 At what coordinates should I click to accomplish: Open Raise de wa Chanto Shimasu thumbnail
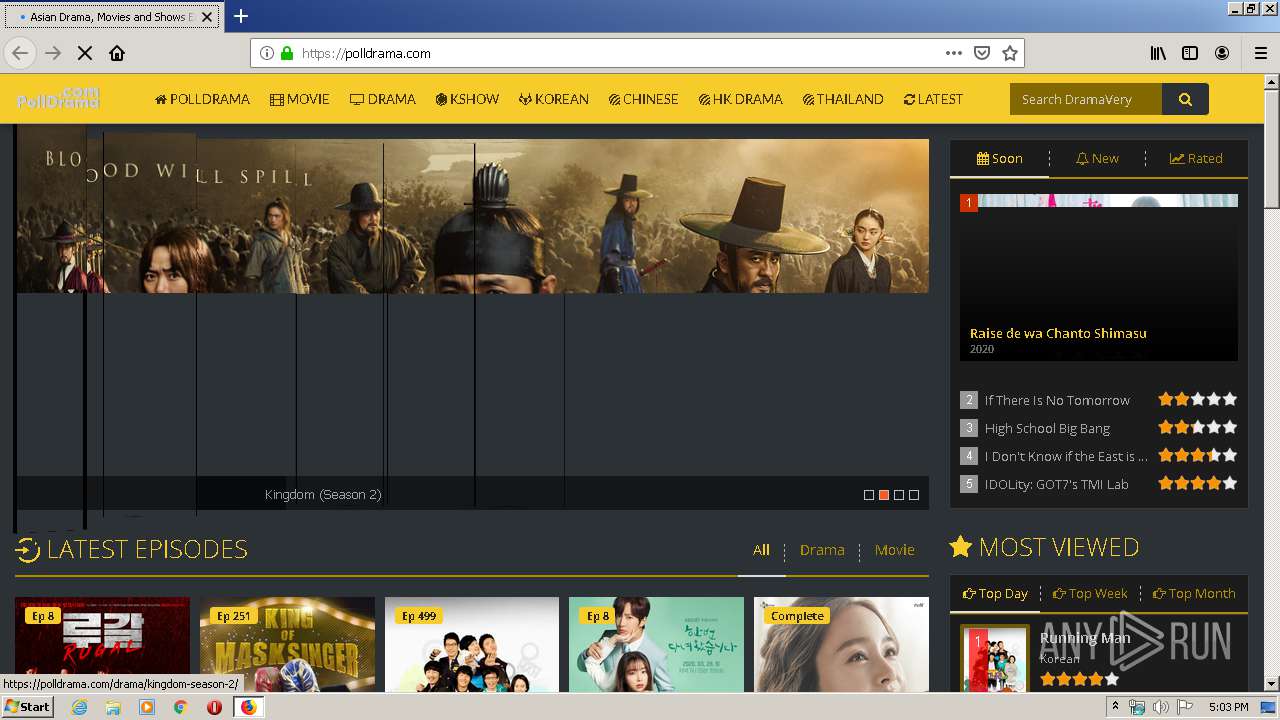pyautogui.click(x=1098, y=277)
